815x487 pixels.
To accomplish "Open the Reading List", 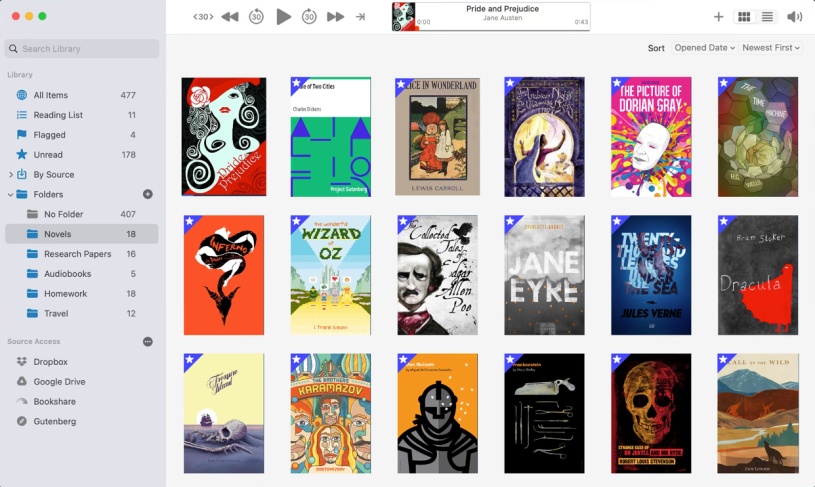I will click(82, 115).
